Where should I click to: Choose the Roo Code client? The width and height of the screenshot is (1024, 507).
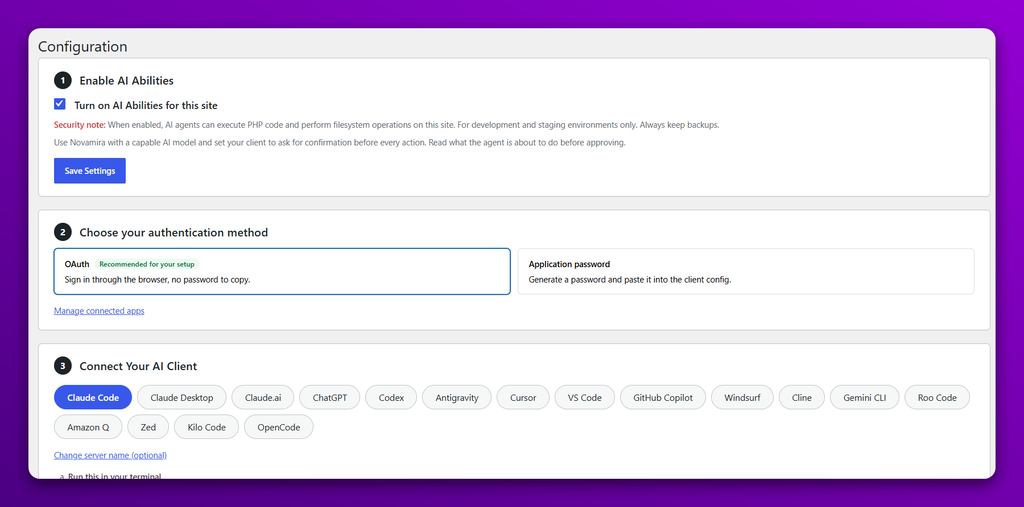point(937,397)
